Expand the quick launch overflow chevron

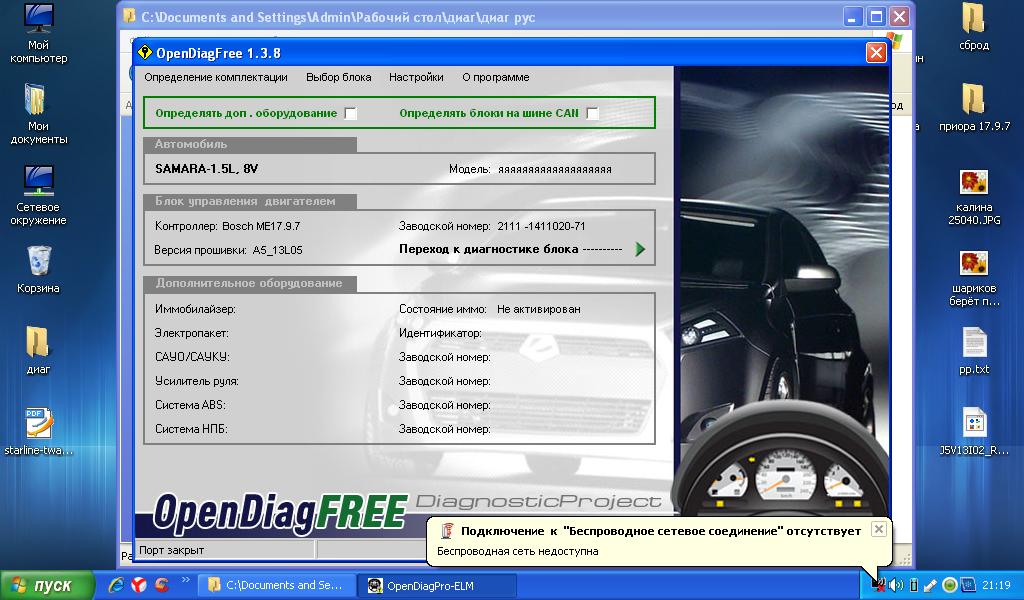pos(185,580)
